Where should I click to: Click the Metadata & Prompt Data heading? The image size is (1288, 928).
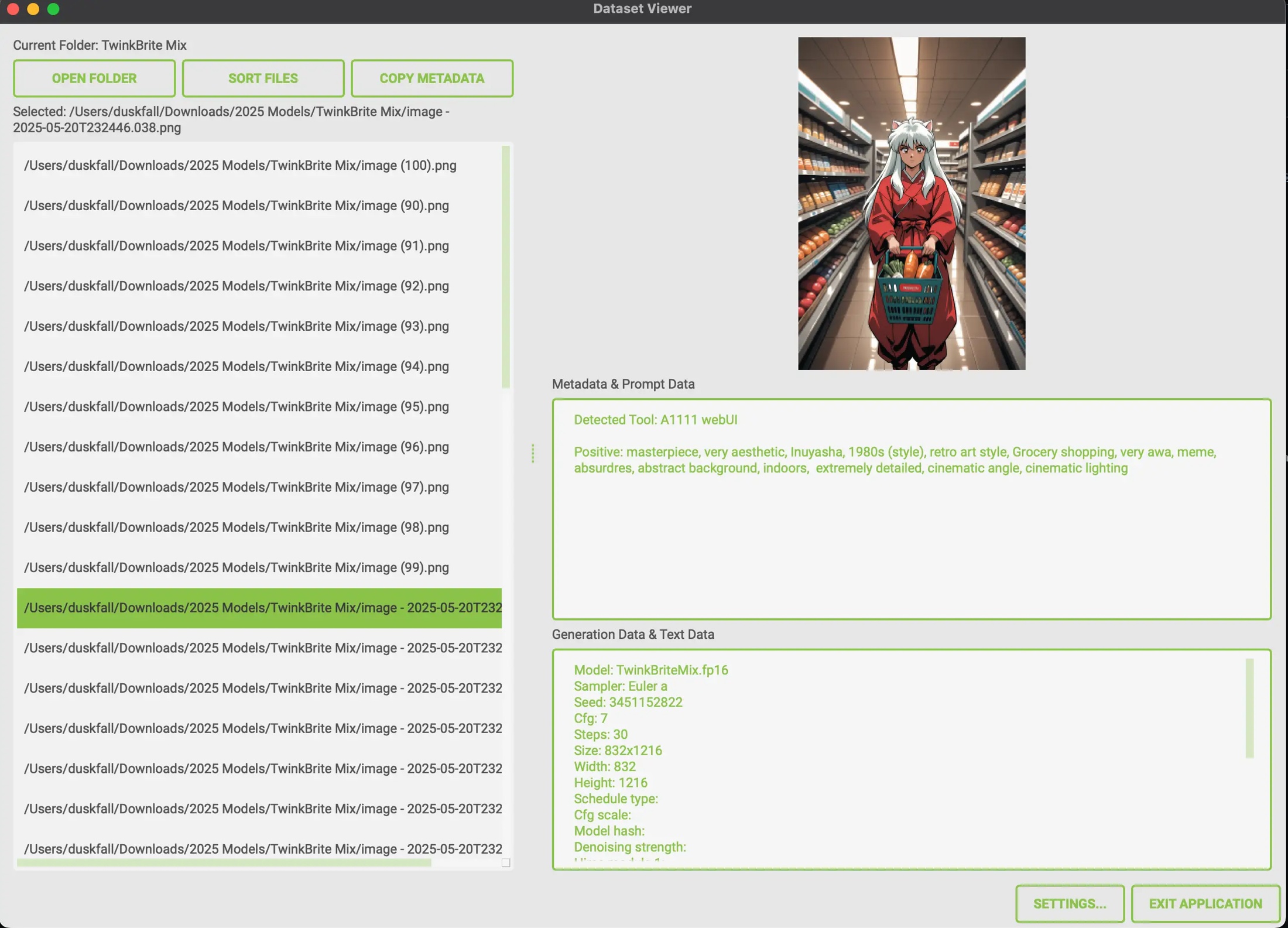pyautogui.click(x=624, y=384)
